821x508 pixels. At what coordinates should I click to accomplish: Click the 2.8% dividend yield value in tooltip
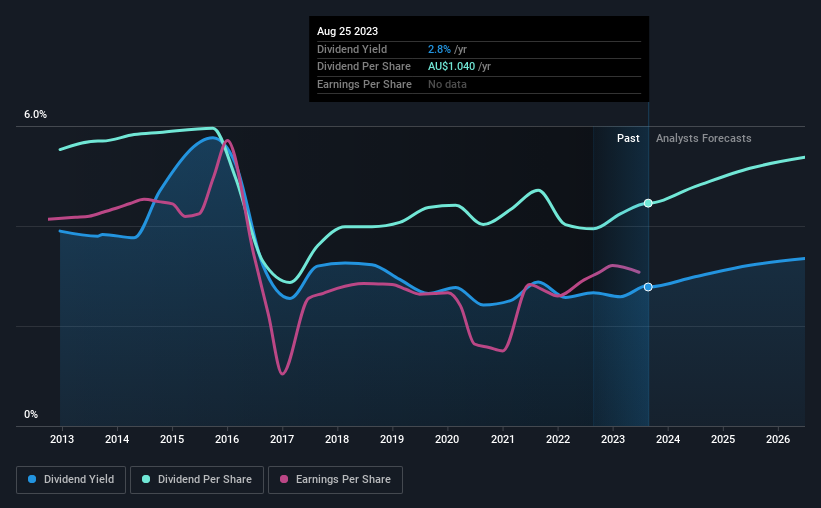click(x=439, y=49)
